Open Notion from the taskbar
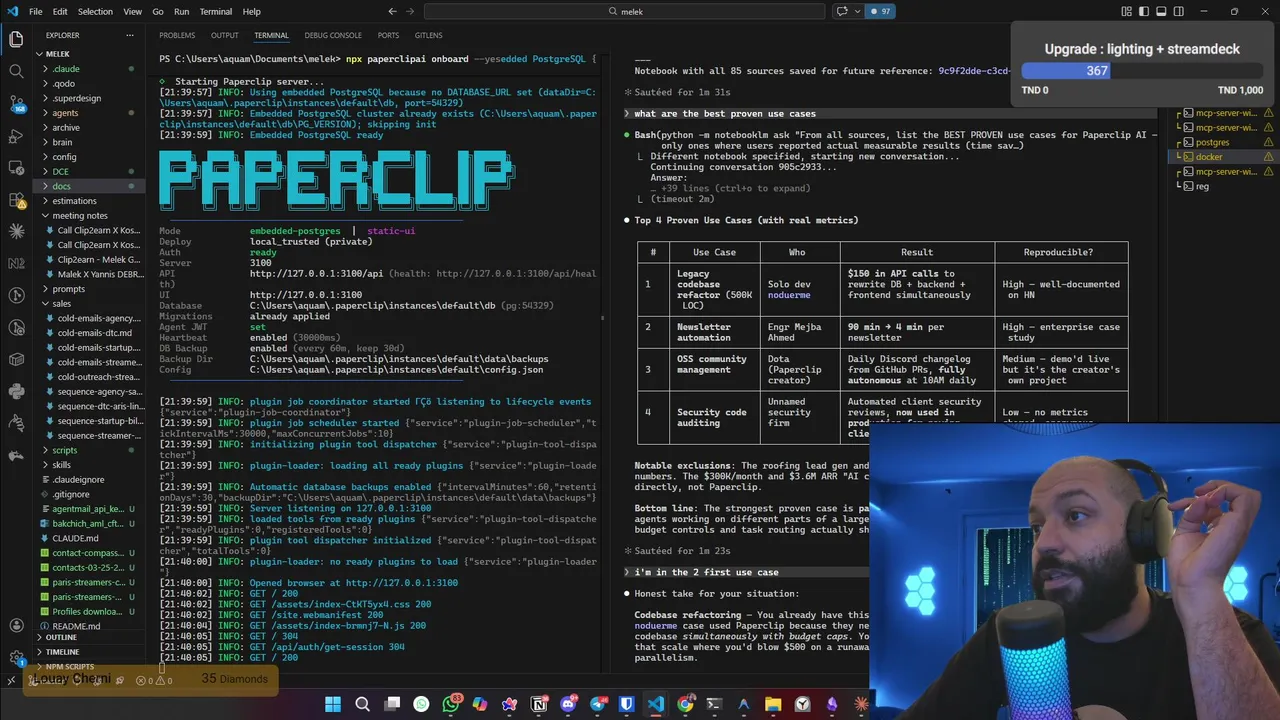1280x720 pixels. tap(539, 704)
